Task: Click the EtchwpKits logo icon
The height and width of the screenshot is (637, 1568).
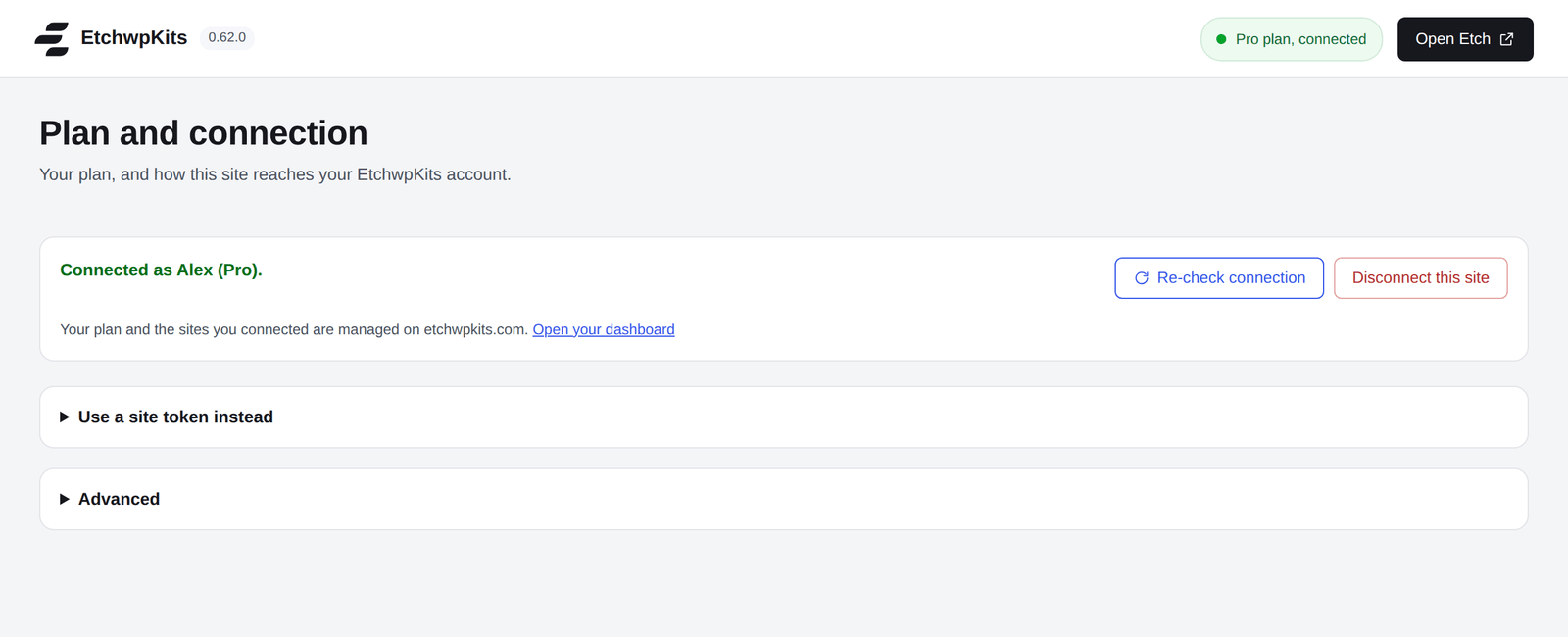Action: pos(52,39)
